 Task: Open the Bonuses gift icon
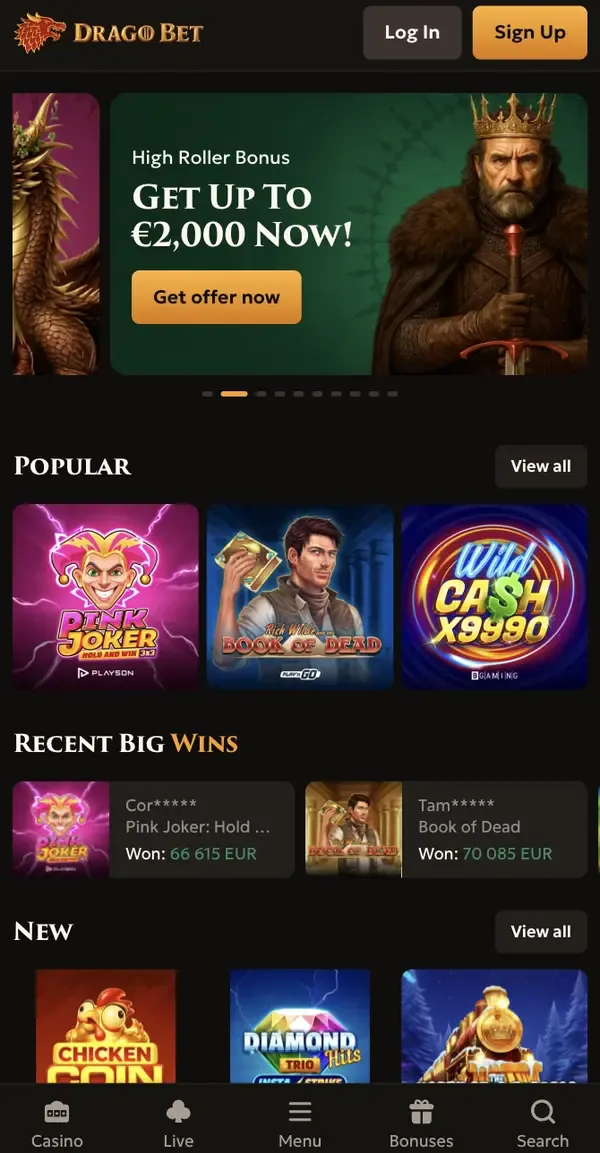coord(421,1112)
